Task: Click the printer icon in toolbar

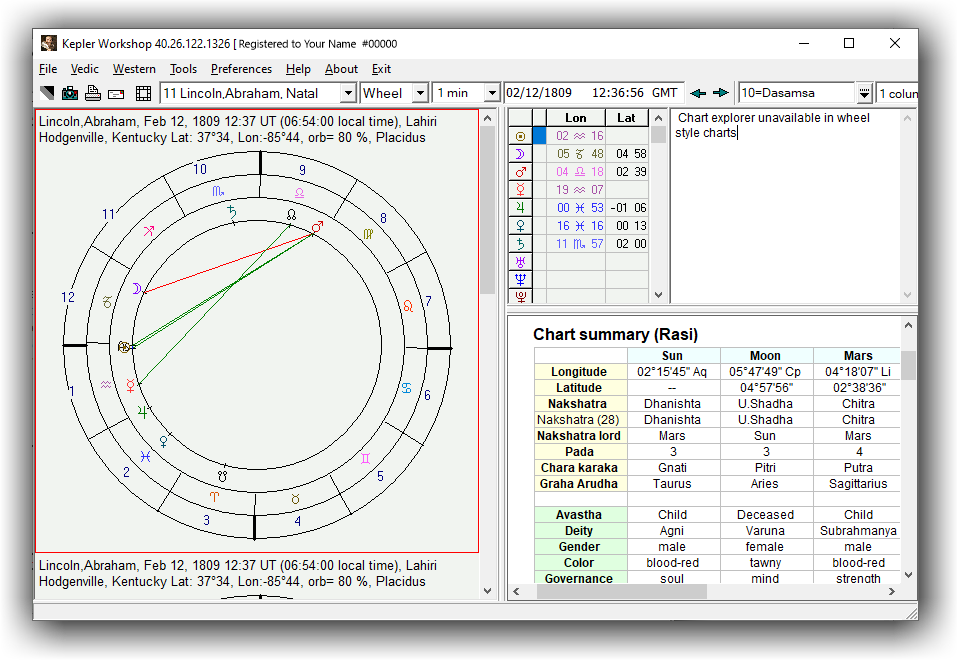Action: point(93,93)
